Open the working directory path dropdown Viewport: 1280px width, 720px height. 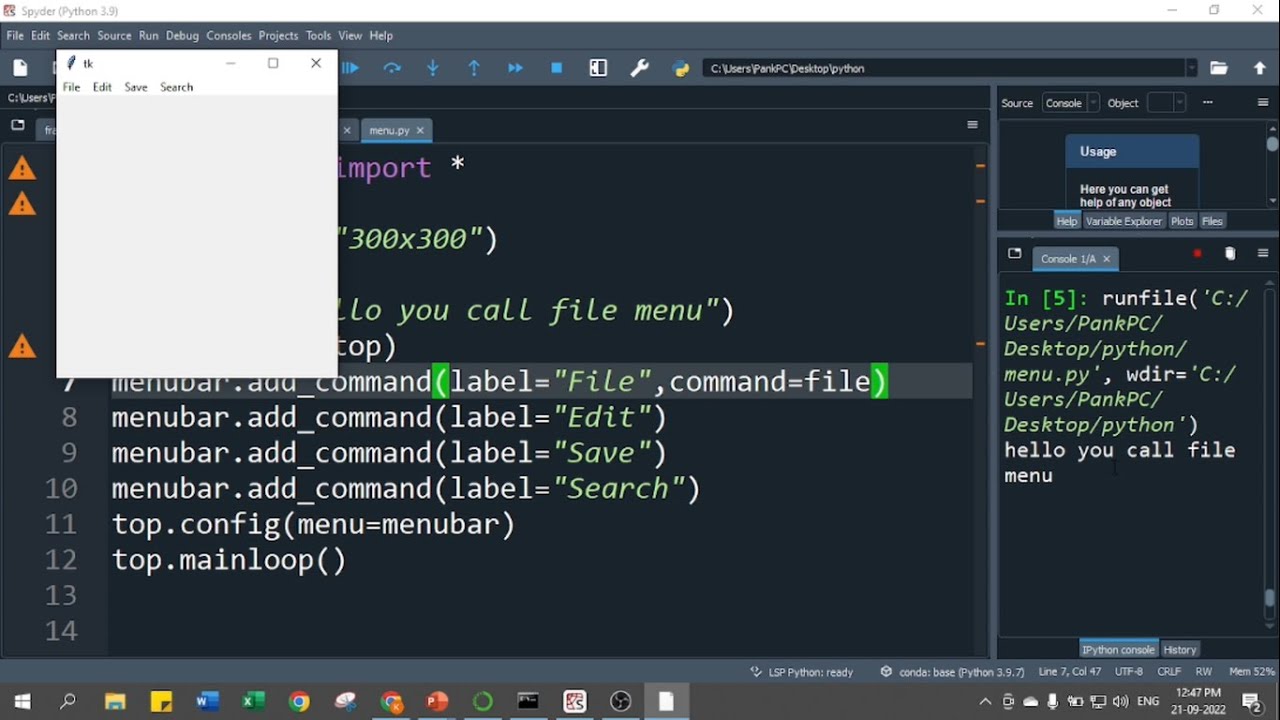[1191, 68]
